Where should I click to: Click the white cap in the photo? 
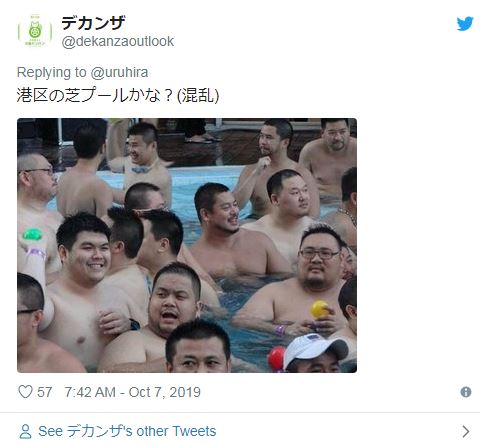[314, 349]
